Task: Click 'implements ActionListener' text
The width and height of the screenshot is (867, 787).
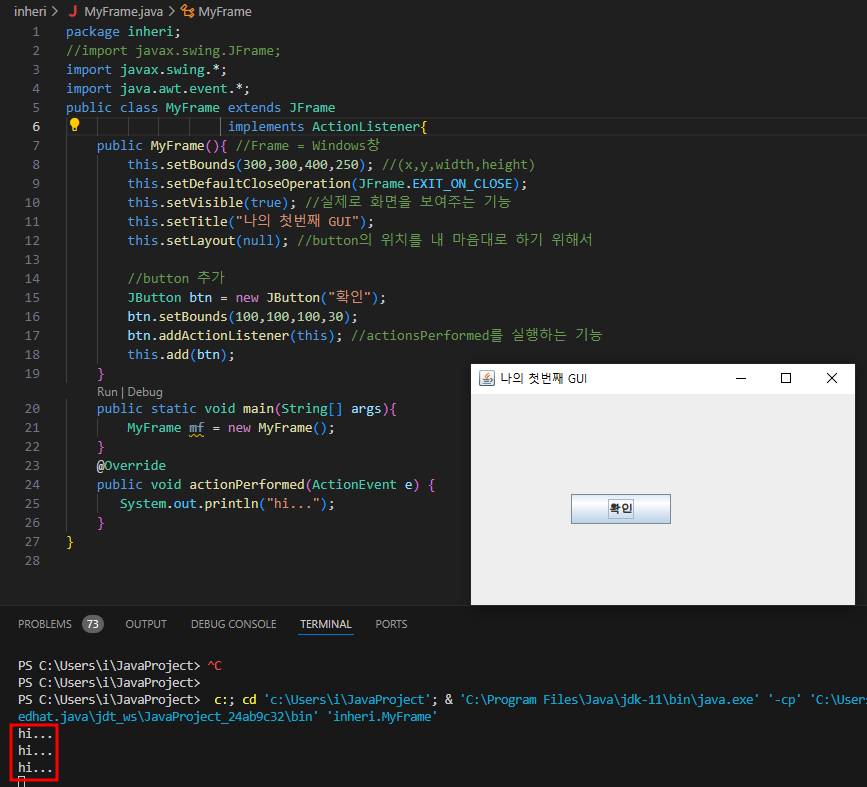Action: point(325,127)
